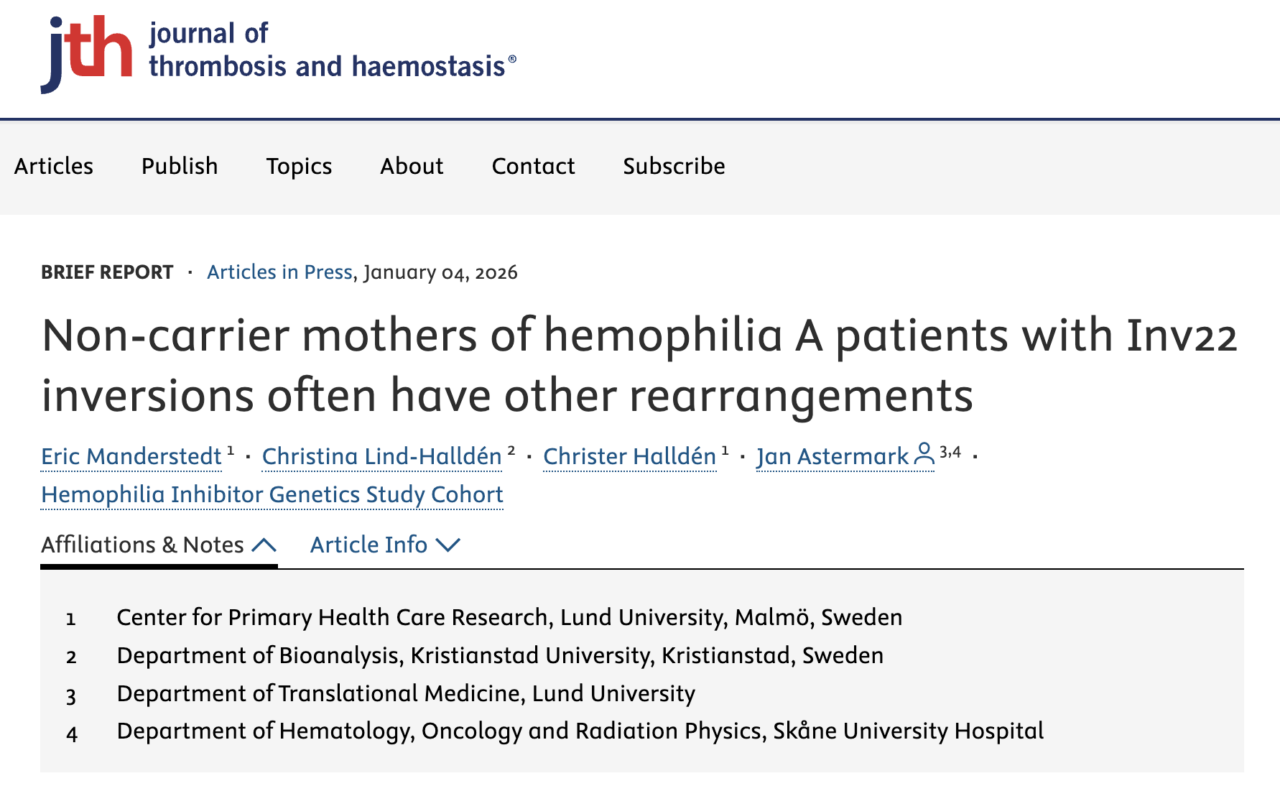The height and width of the screenshot is (786, 1280).
Task: Click the registered trademark symbol after haemostasis
Action: click(513, 57)
